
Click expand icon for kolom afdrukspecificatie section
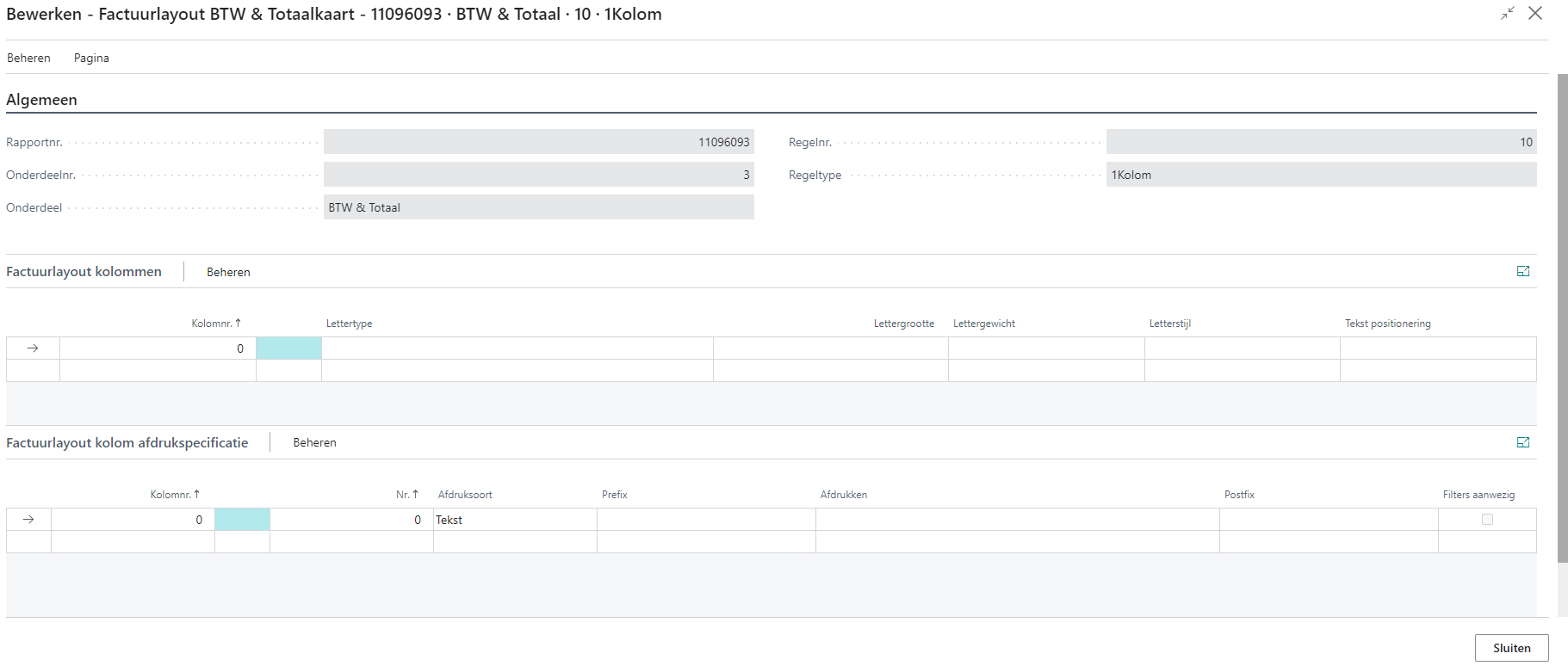pos(1522,442)
